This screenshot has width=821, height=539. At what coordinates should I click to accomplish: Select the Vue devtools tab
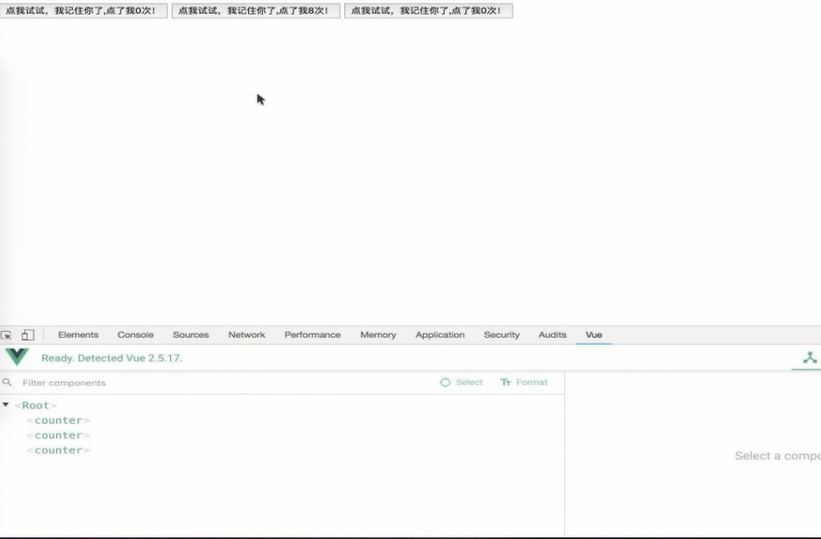(594, 335)
